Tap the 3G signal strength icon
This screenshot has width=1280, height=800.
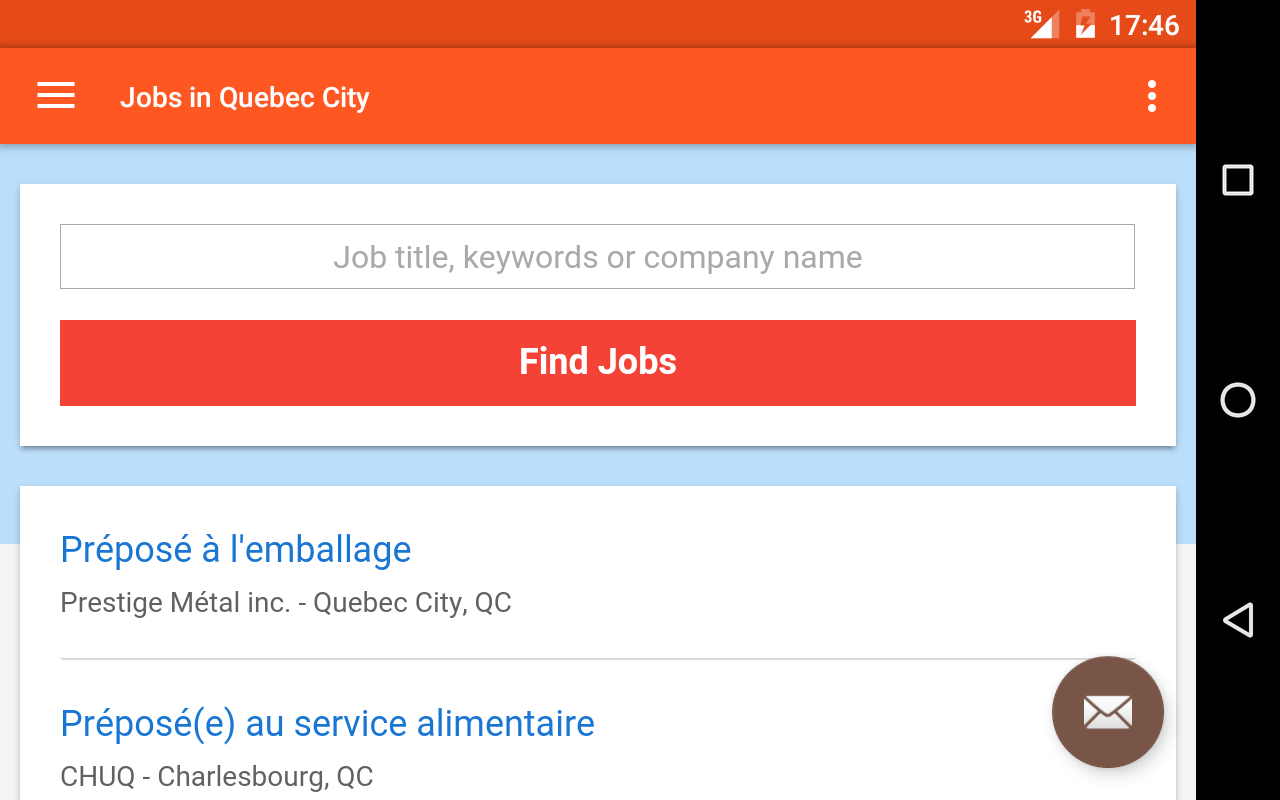[x=1041, y=23]
